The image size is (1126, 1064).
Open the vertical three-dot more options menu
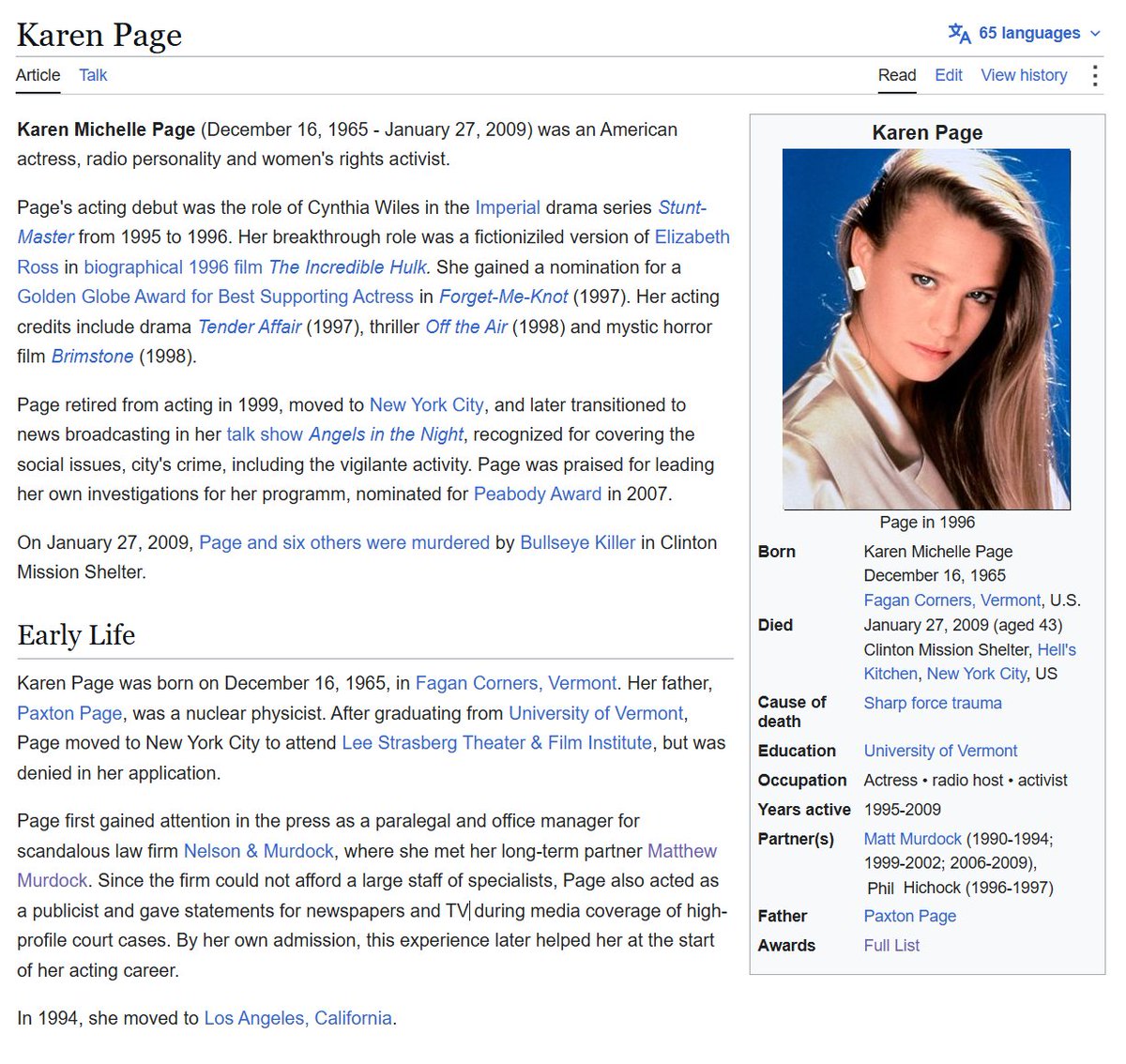1094,75
